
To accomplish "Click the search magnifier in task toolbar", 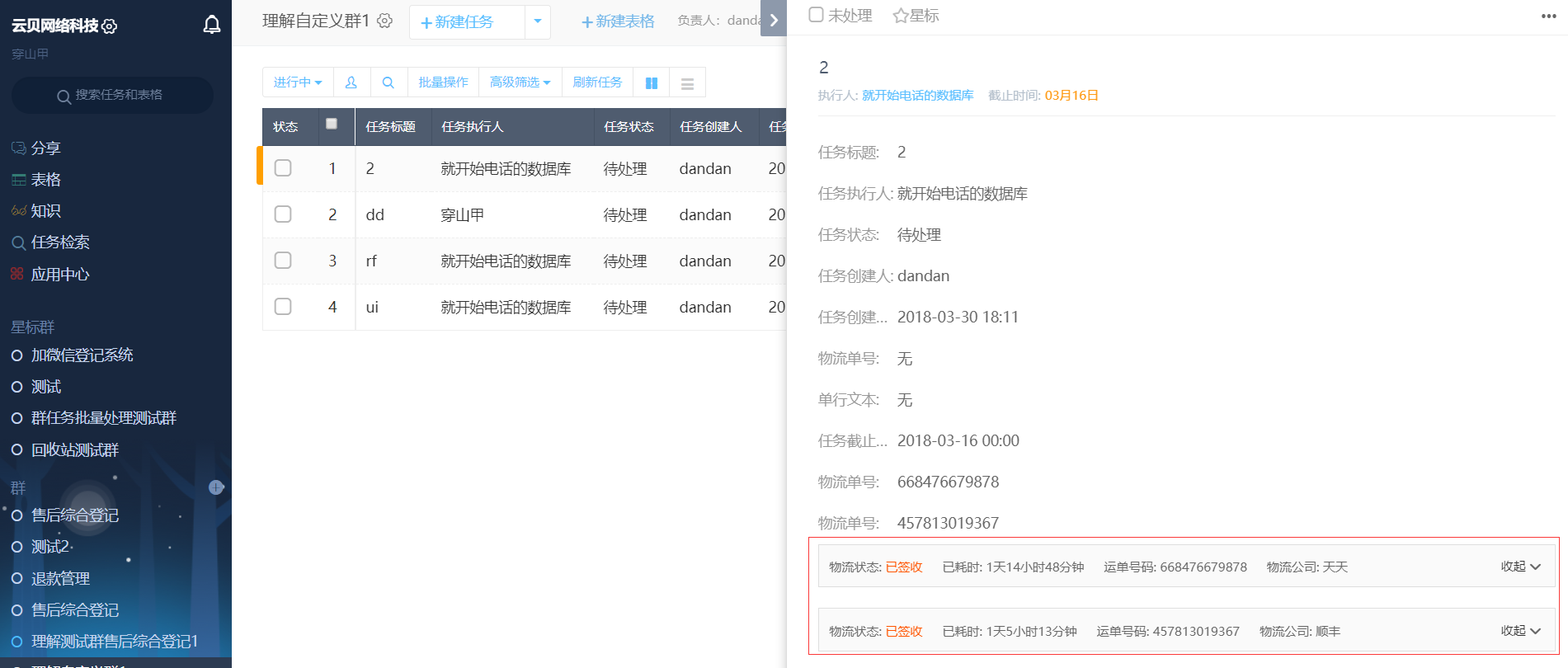I will [x=388, y=82].
